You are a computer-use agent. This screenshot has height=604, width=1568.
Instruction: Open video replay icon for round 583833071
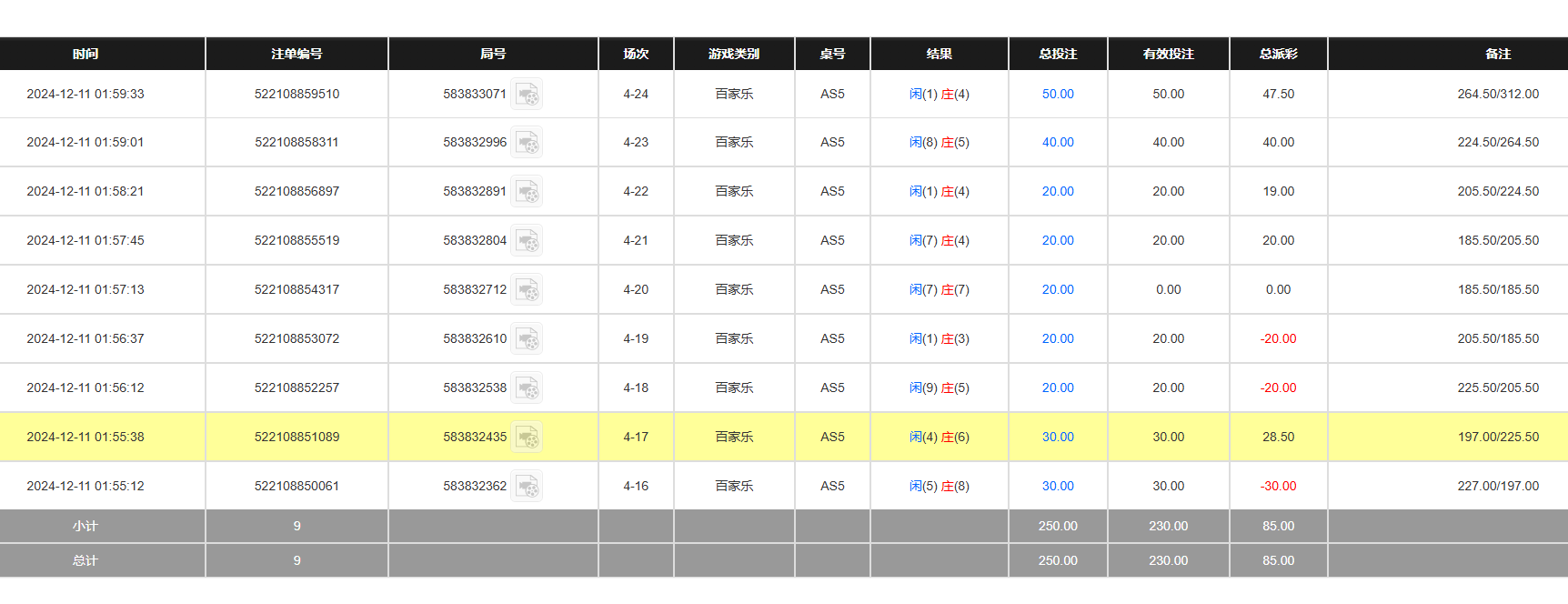527,95
